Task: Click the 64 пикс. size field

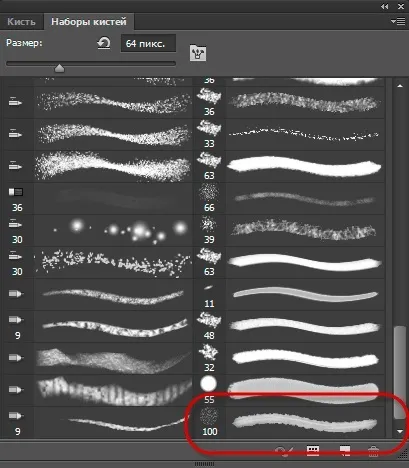Action: [x=148, y=44]
